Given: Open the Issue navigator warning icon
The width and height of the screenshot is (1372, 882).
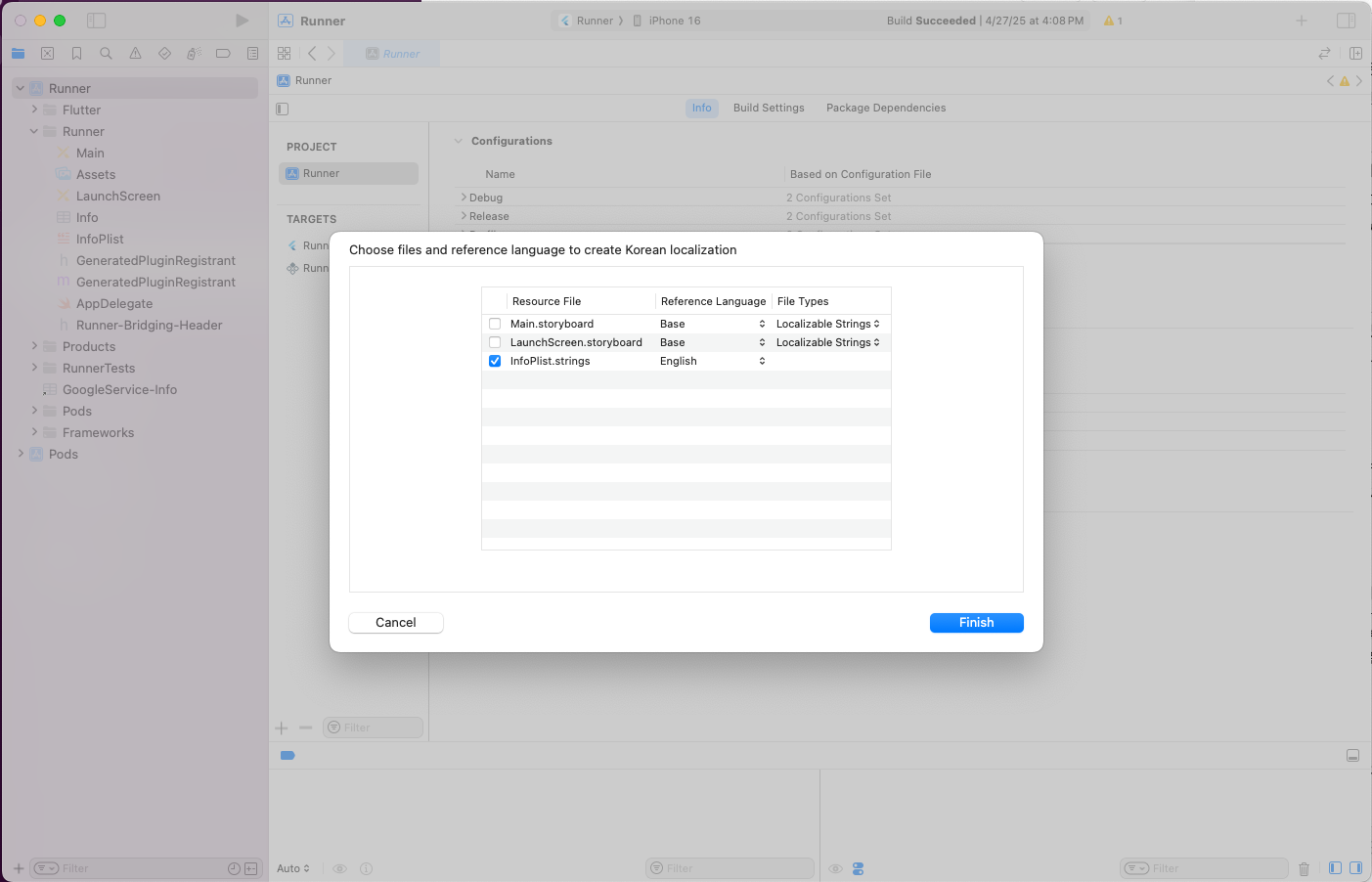Looking at the screenshot, I should (135, 54).
